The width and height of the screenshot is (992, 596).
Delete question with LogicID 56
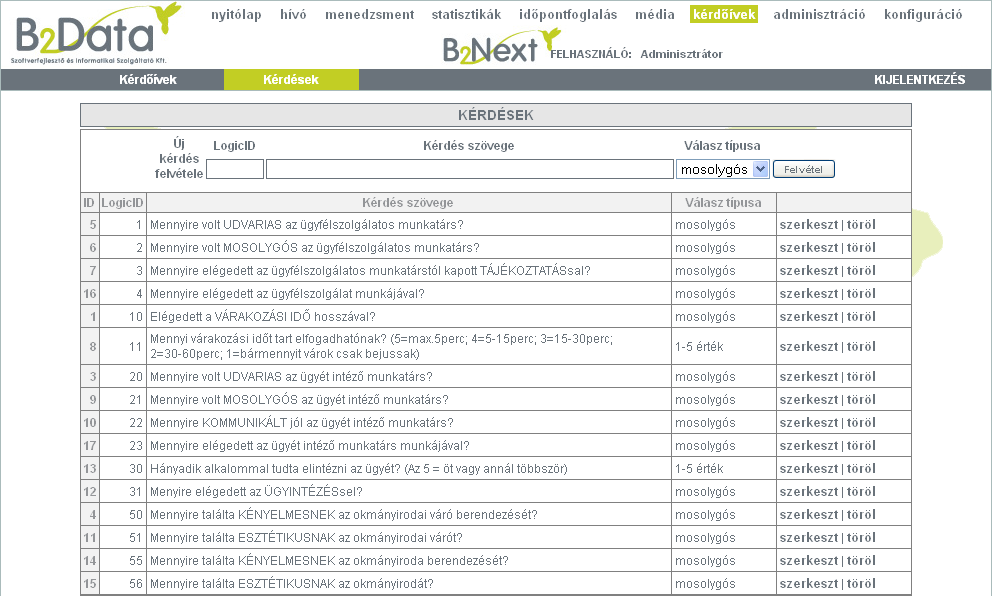pos(861,584)
